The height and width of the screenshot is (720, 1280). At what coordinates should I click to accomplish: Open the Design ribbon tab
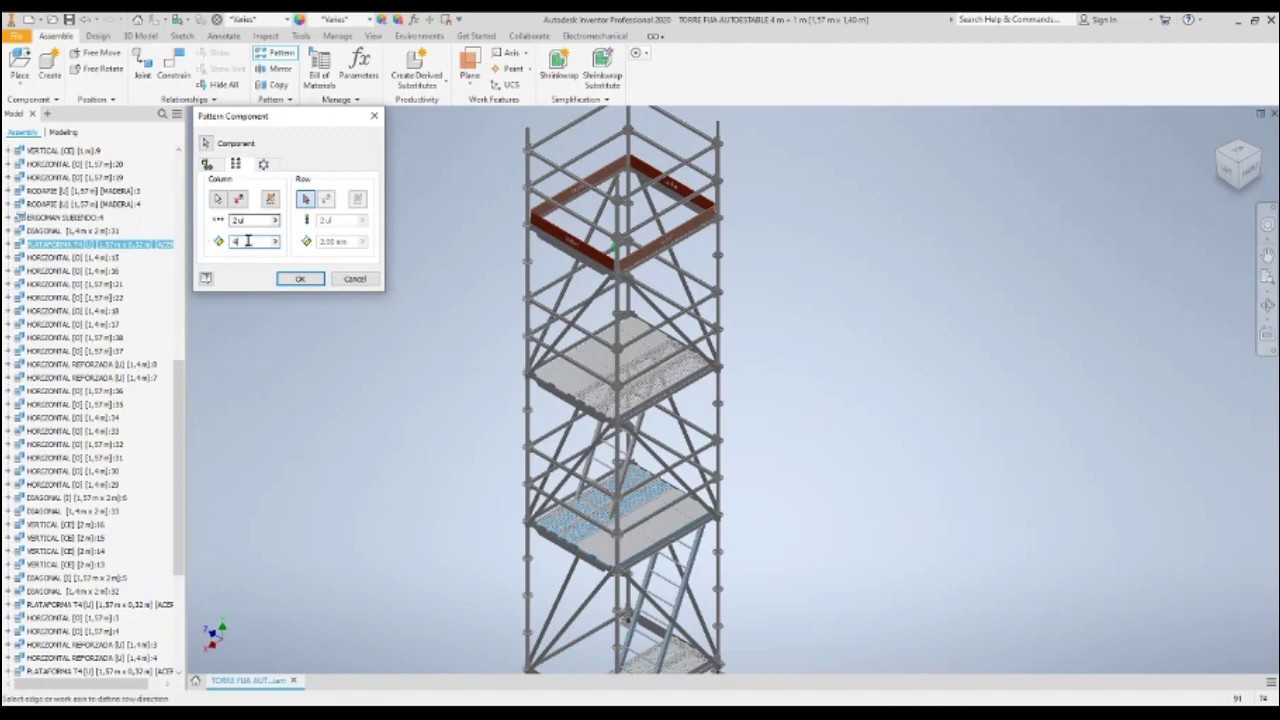[98, 36]
